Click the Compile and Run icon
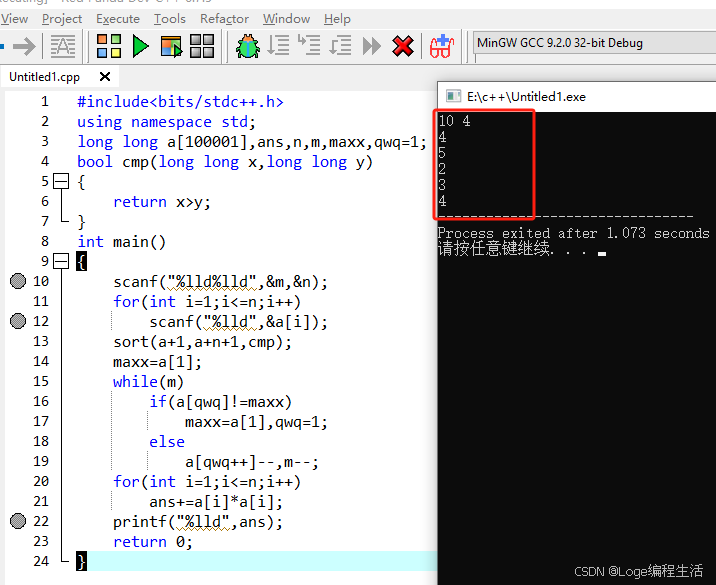This screenshot has width=716, height=585. pos(172,46)
